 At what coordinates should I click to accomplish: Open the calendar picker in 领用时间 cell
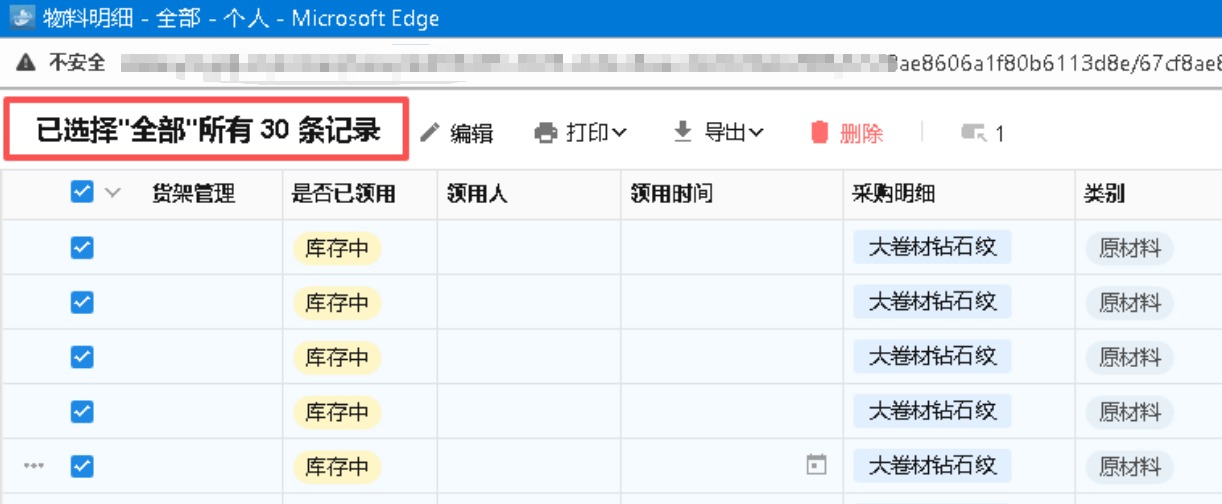[x=817, y=465]
